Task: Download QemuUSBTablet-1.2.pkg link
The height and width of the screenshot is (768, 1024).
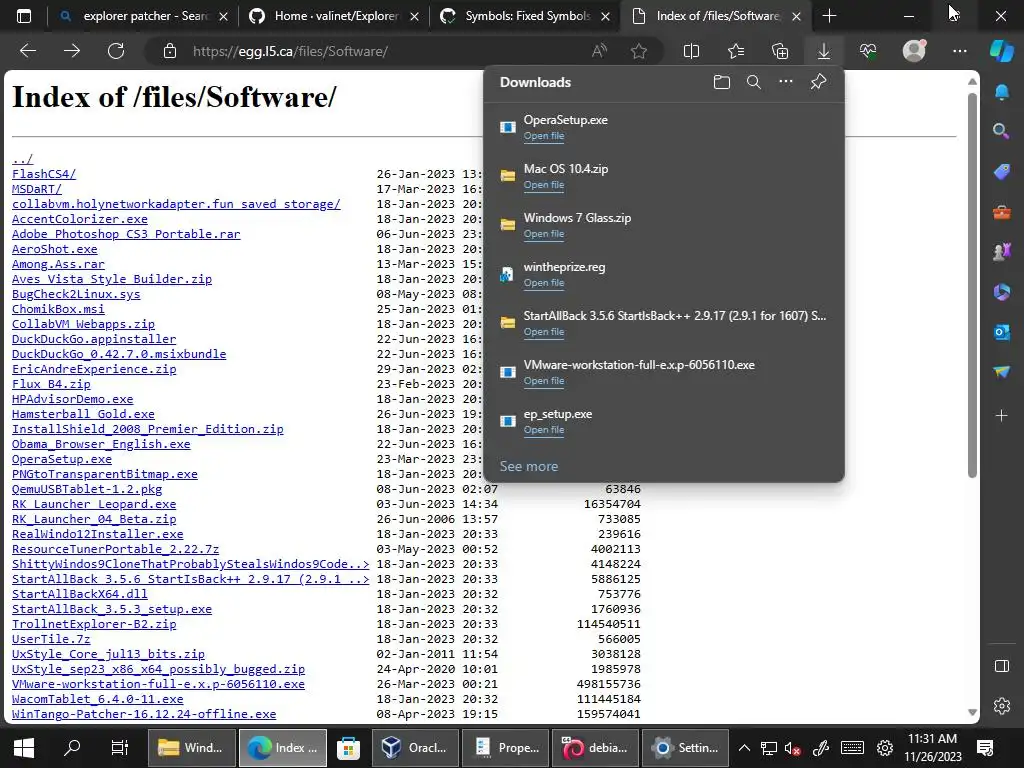Action: pyautogui.click(x=87, y=489)
